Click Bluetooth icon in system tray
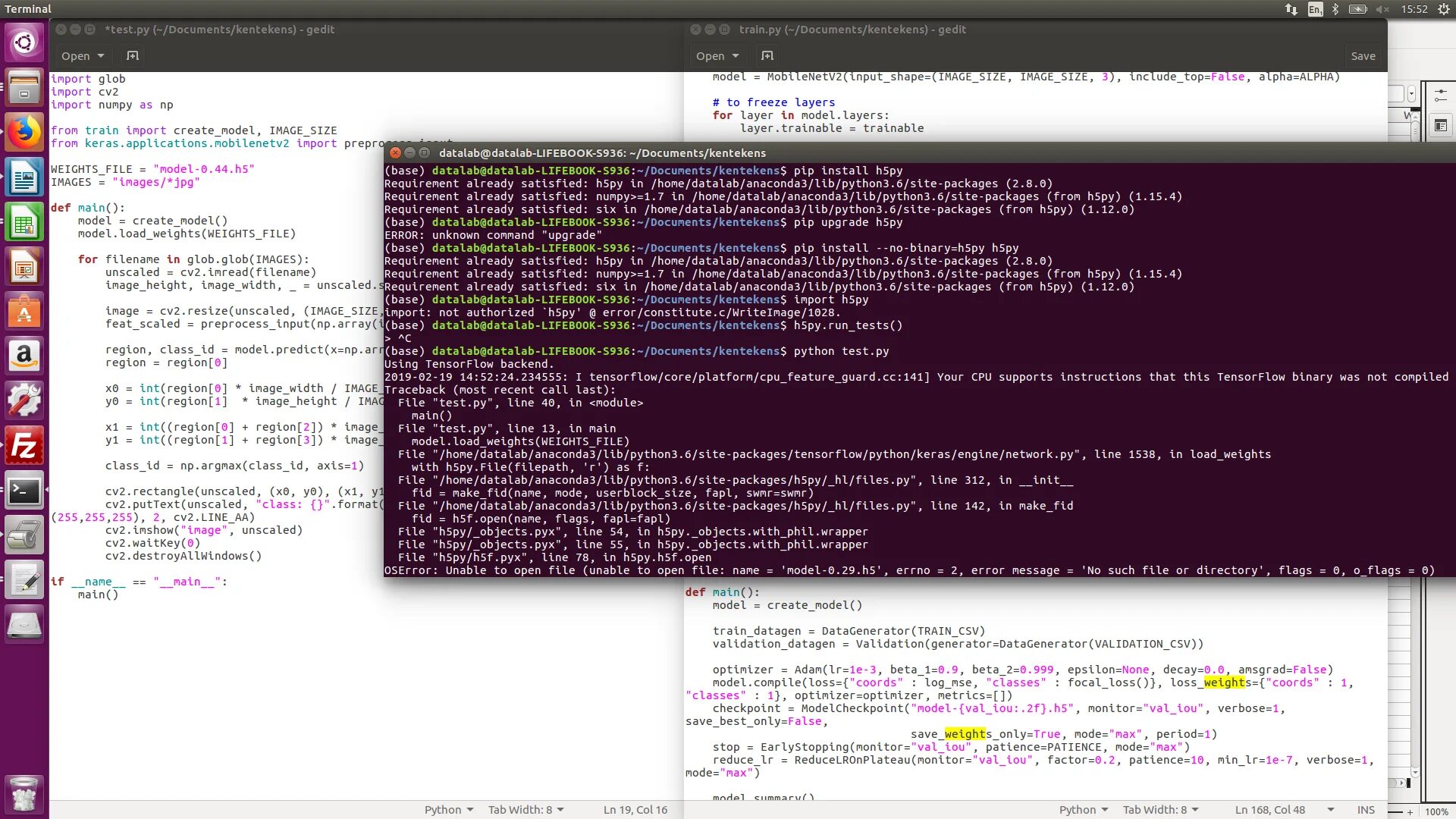This screenshot has width=1456, height=819. click(x=1335, y=9)
